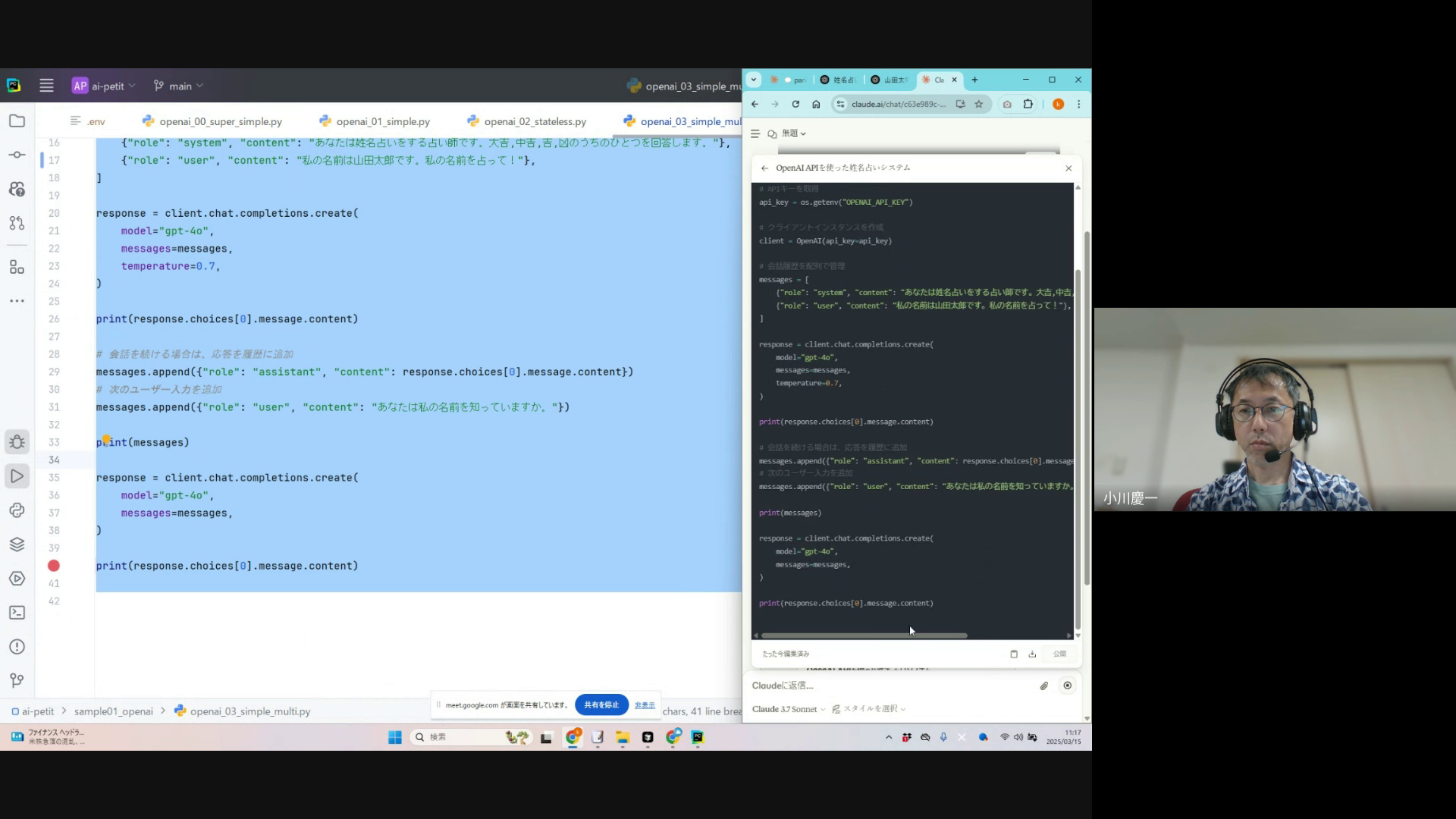
Task: Download the artifact code file
Action: coord(1032,654)
